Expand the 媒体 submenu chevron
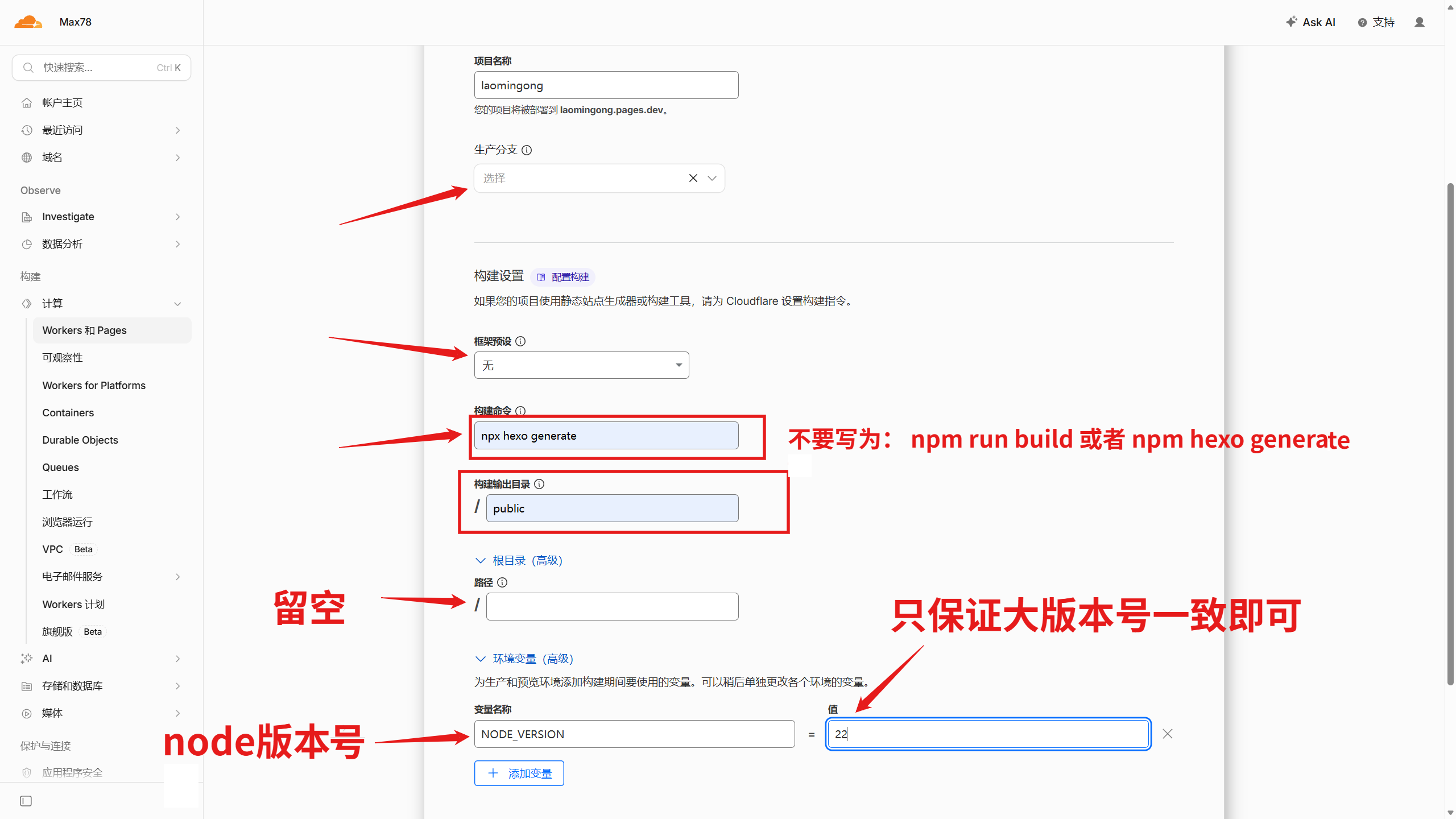1456x819 pixels. 178,713
